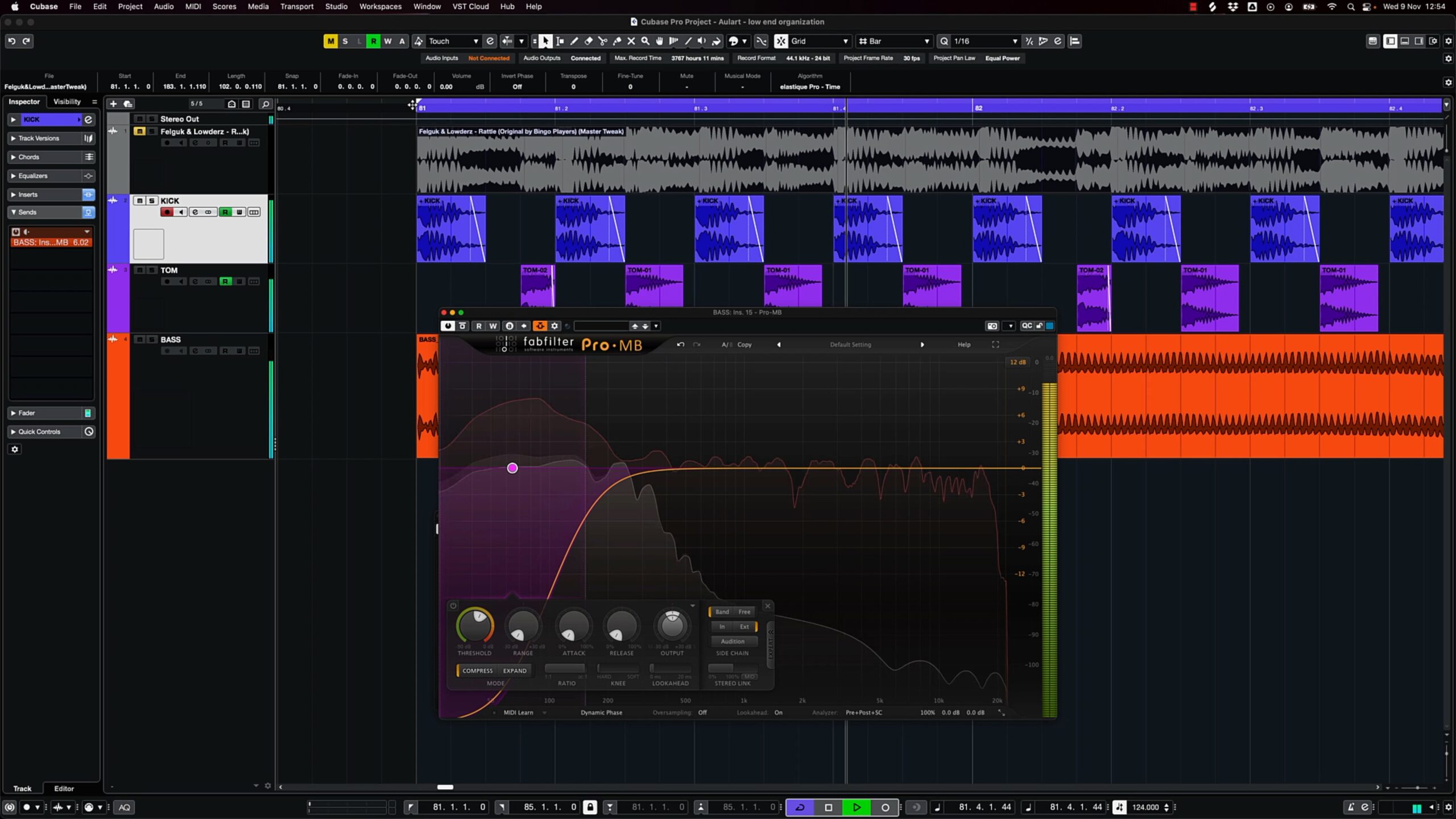Open macOS Spotlight search icon
The image size is (1456, 819).
point(1350,7)
